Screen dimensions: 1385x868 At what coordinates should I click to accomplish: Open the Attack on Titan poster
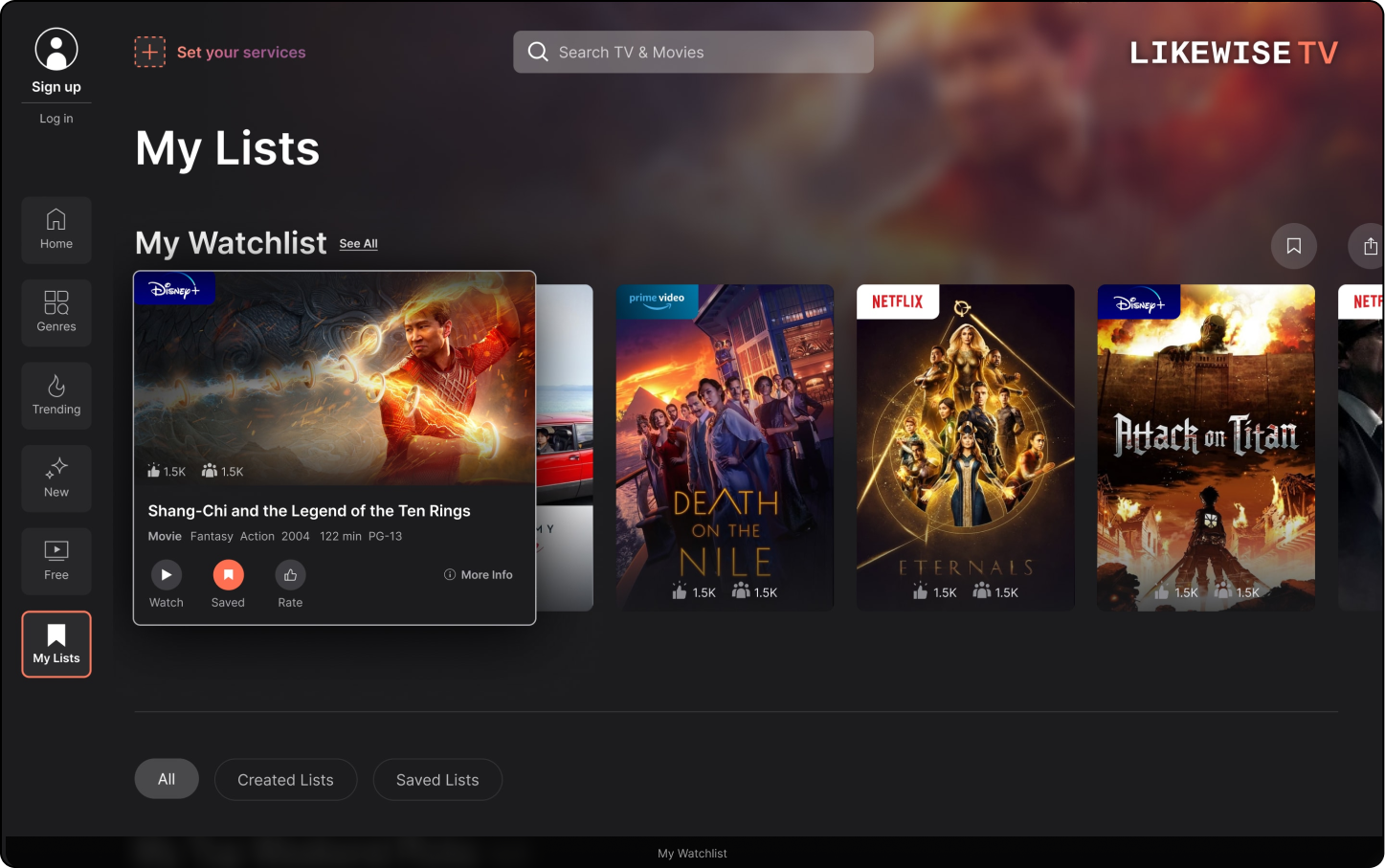point(1206,447)
